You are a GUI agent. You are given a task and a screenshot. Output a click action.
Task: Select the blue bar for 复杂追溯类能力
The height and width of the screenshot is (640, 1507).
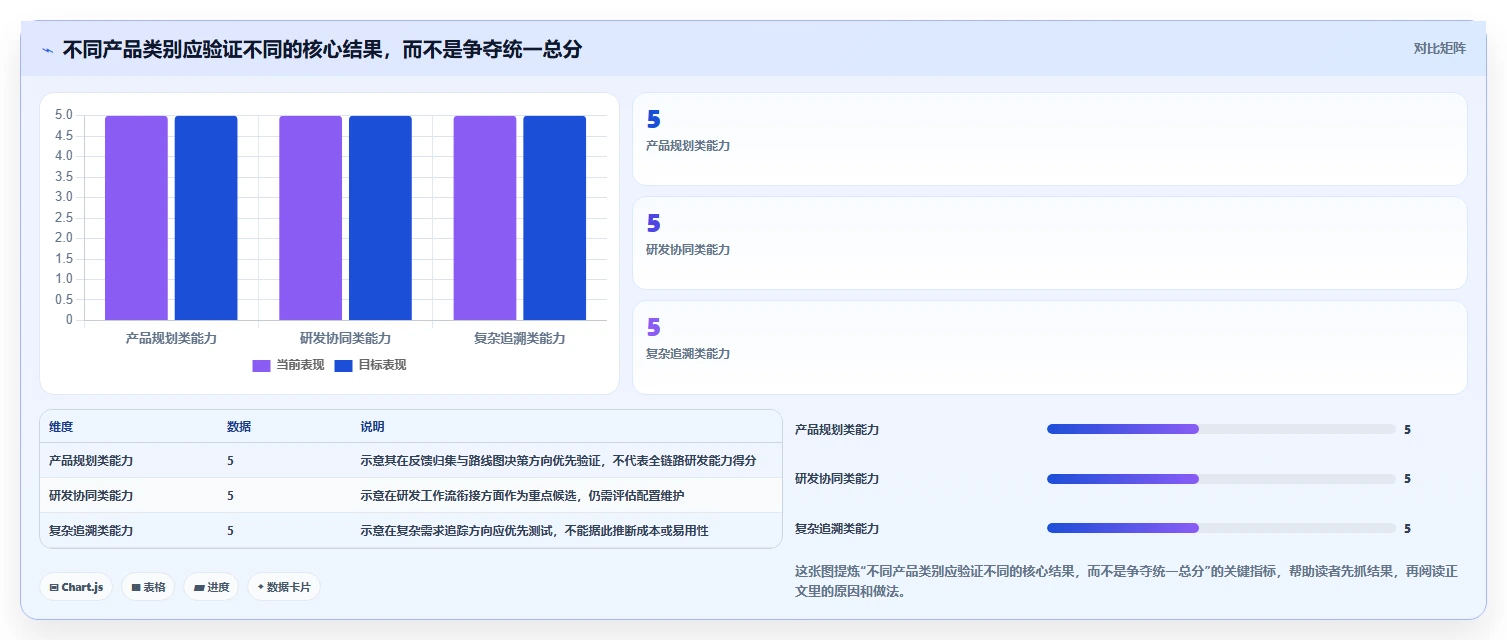pyautogui.click(x=554, y=218)
